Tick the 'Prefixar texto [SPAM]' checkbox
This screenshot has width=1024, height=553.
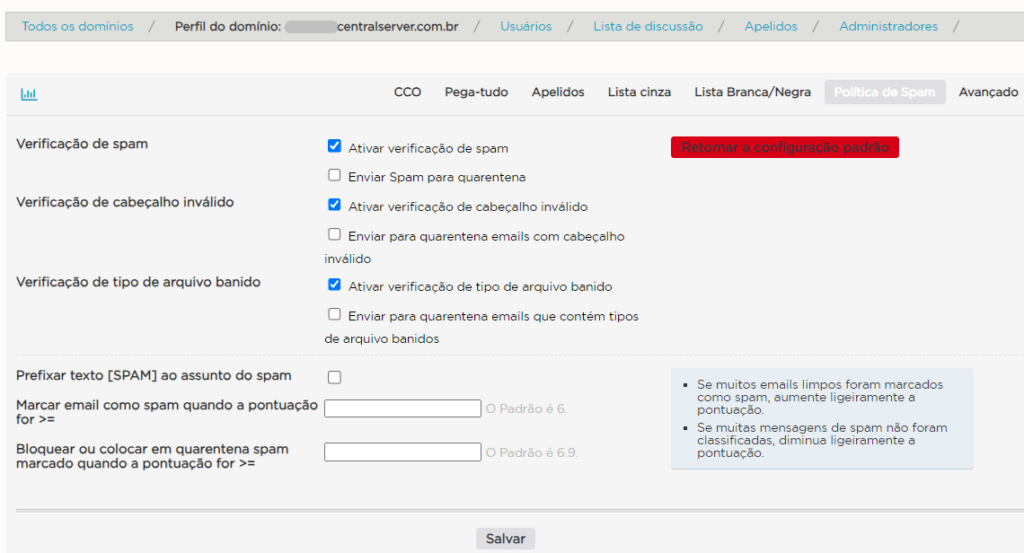click(334, 377)
